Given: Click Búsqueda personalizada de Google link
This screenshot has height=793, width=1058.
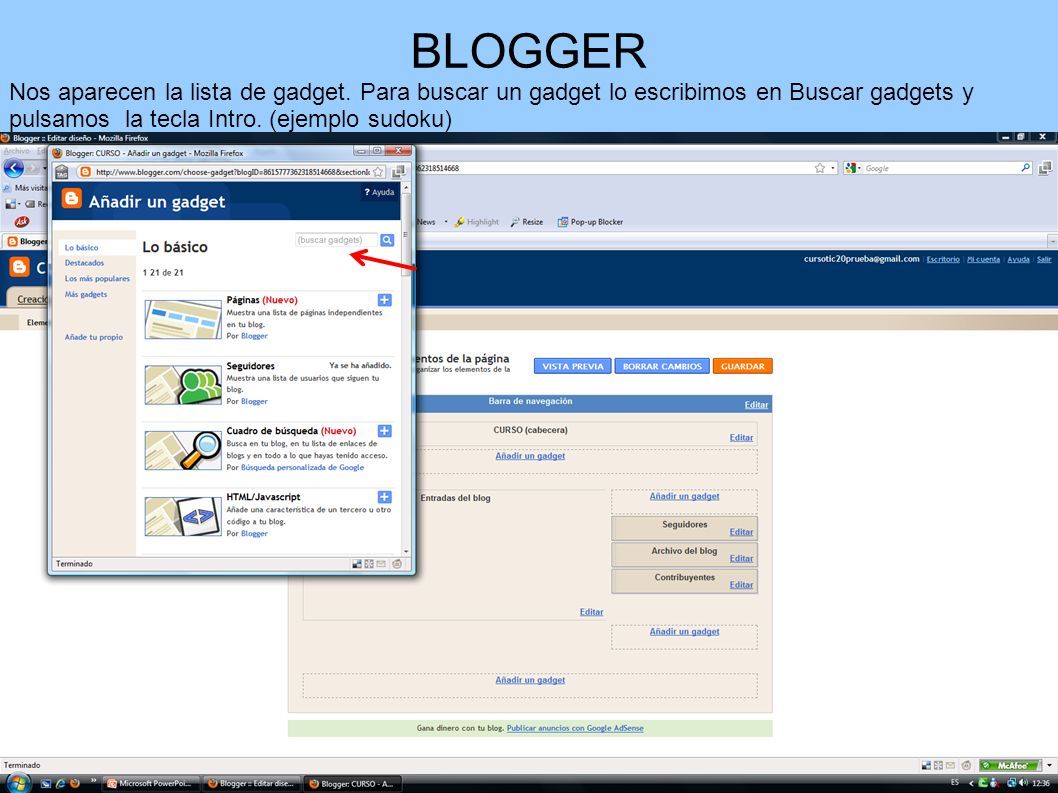Looking at the screenshot, I should tap(302, 468).
